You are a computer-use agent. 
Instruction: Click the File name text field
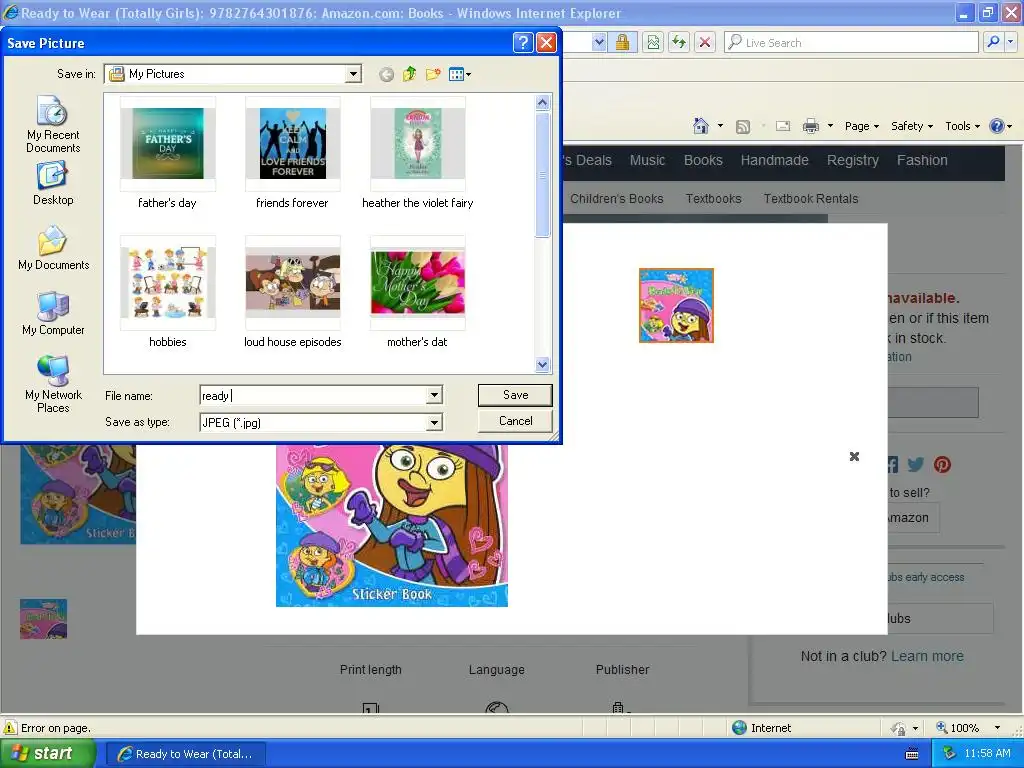(313, 395)
